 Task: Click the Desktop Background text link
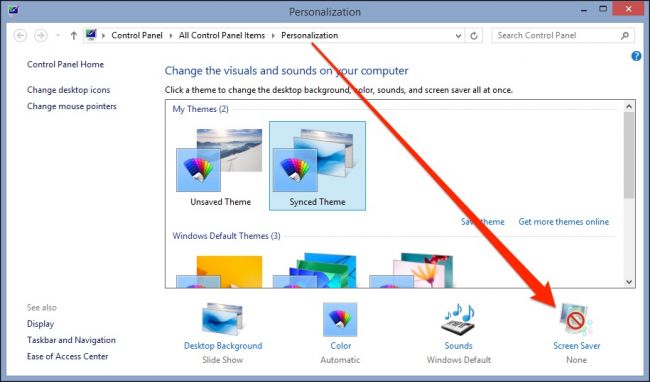(223, 346)
